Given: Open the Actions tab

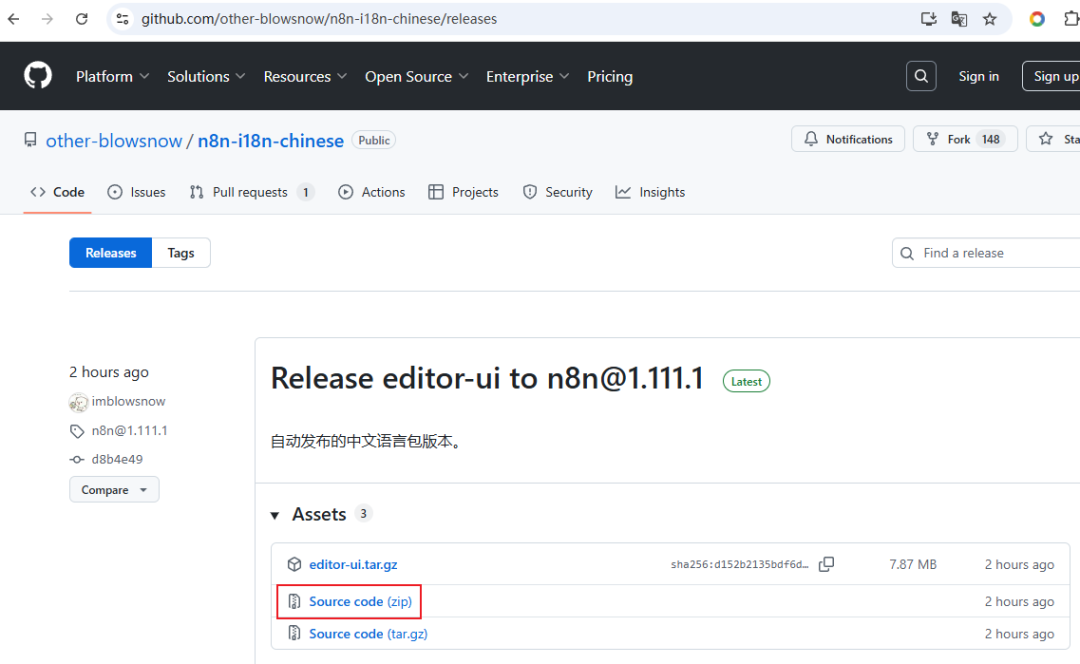Looking at the screenshot, I should pos(371,192).
